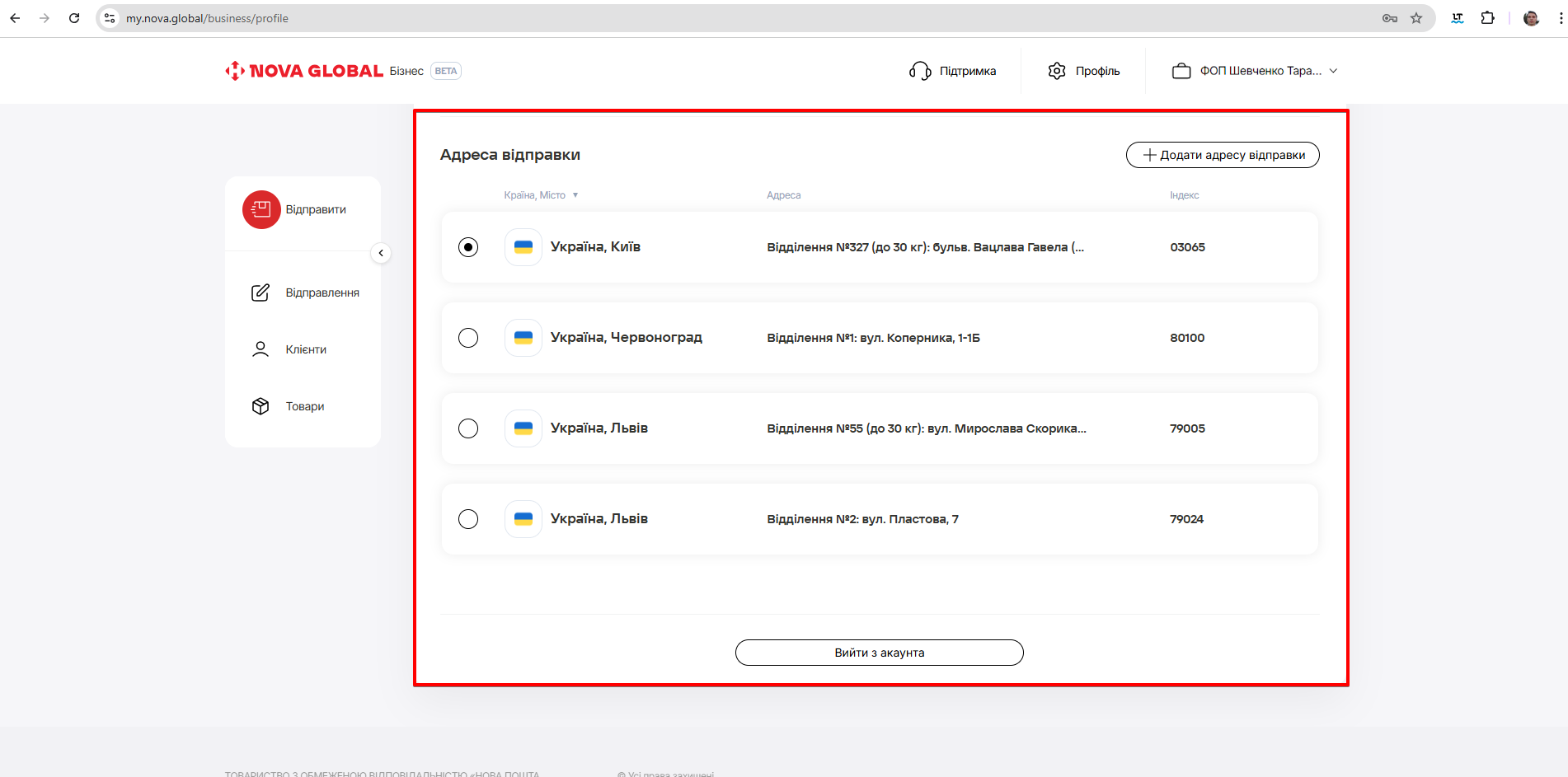This screenshot has height=777, width=1568.
Task: Click Додати адресу відправки button
Action: (x=1223, y=155)
